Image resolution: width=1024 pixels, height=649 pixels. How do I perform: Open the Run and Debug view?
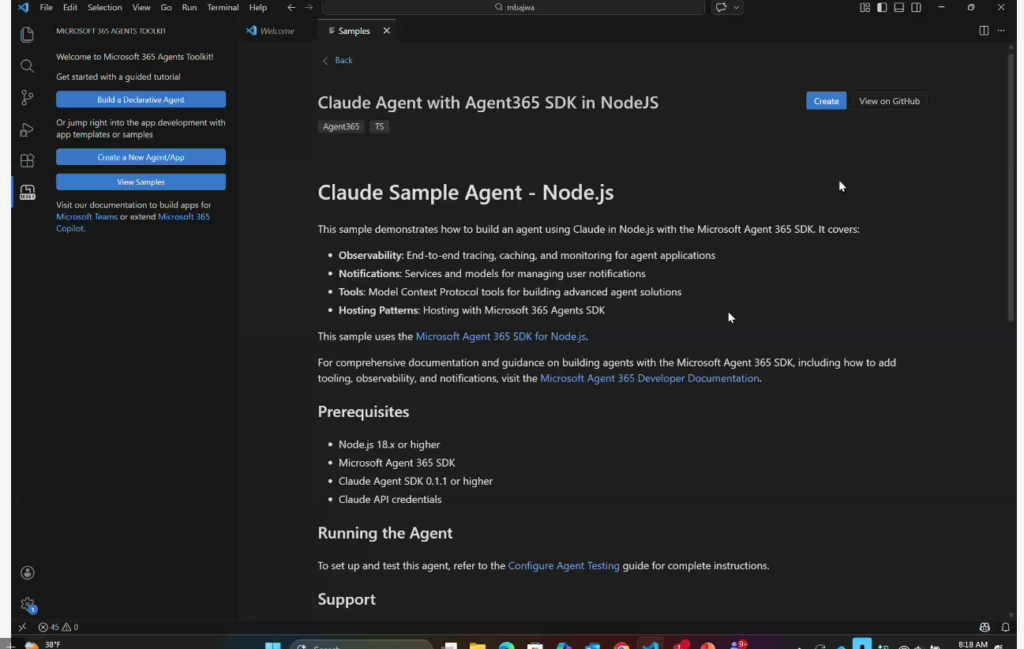tap(27, 129)
